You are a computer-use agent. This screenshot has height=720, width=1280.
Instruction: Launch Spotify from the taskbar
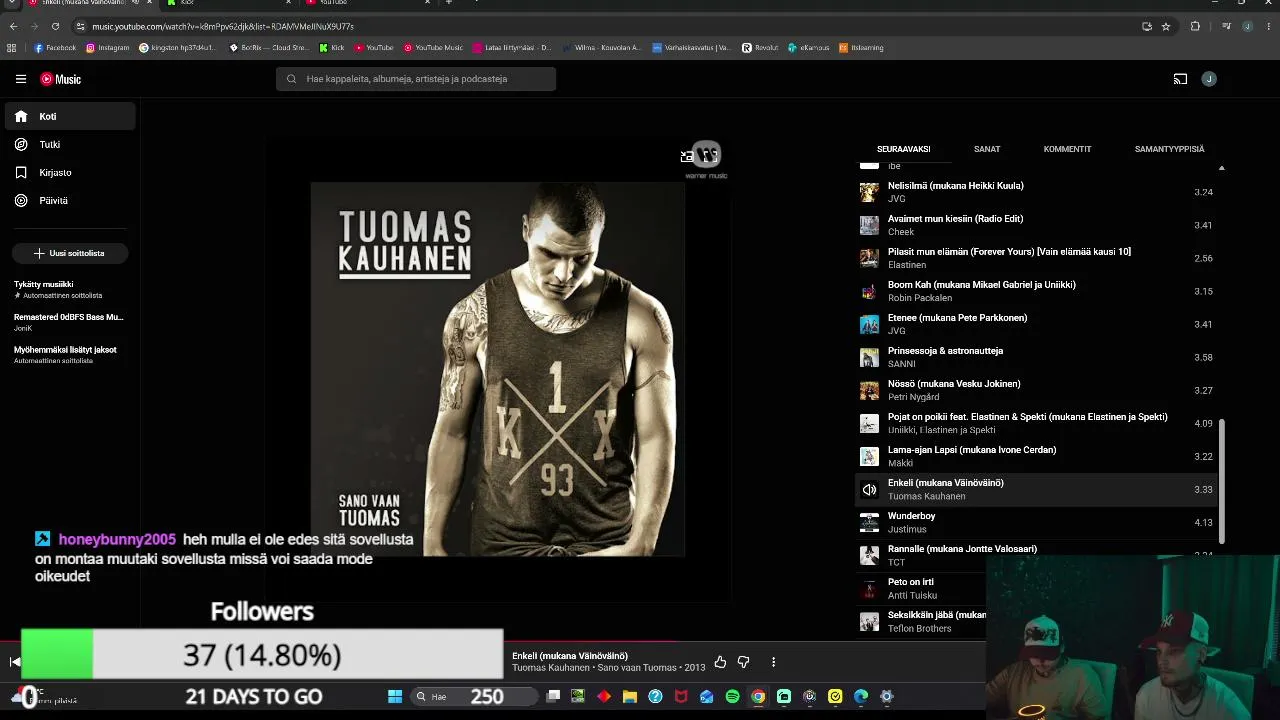[732, 696]
